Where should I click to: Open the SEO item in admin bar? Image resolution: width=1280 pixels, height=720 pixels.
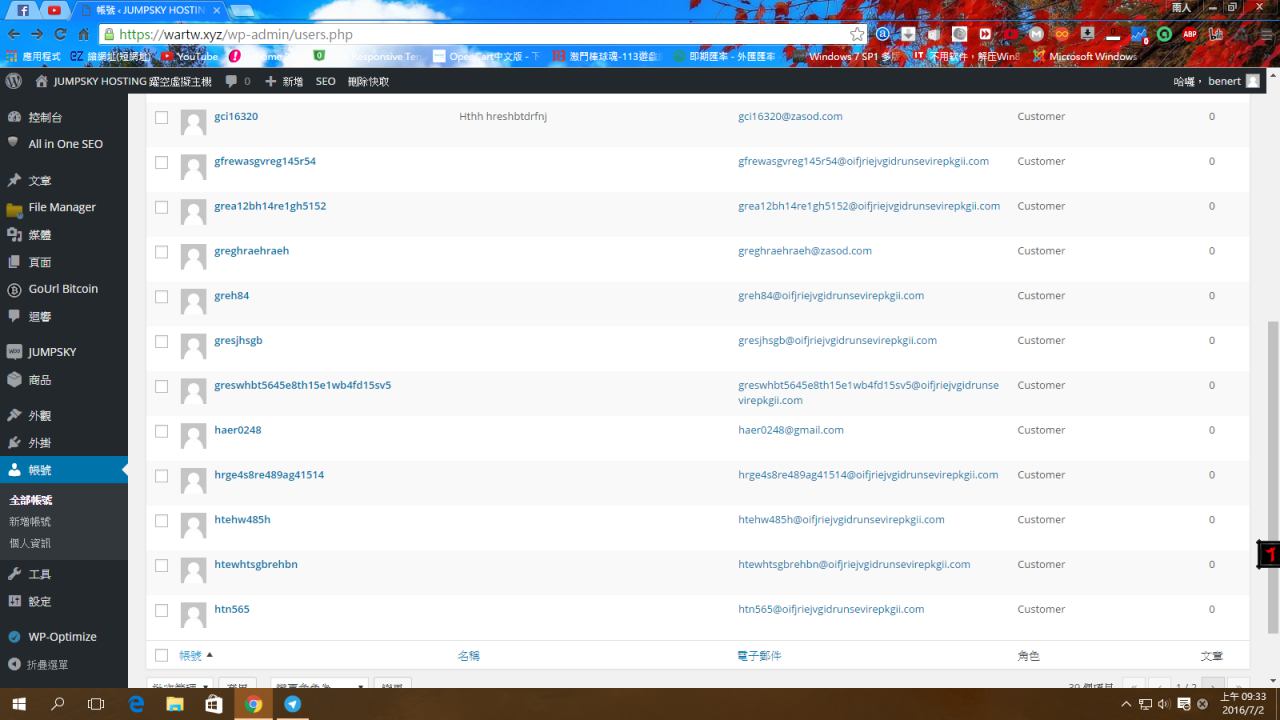click(x=325, y=81)
